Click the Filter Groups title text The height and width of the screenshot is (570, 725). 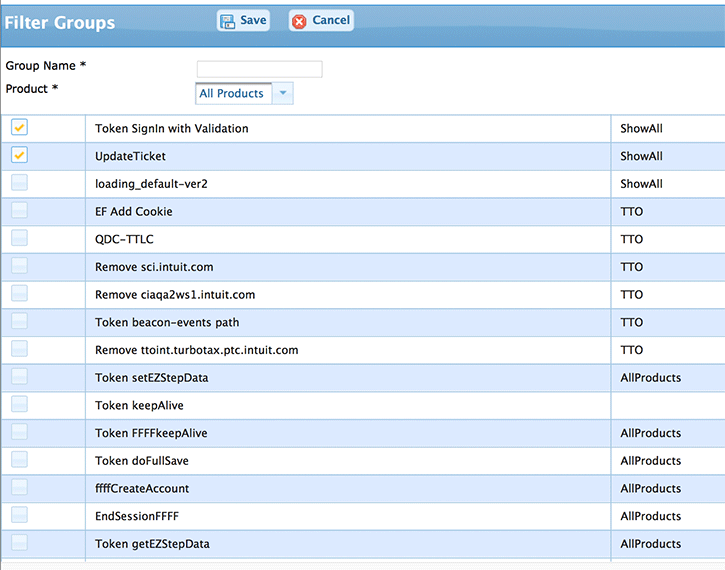click(60, 23)
